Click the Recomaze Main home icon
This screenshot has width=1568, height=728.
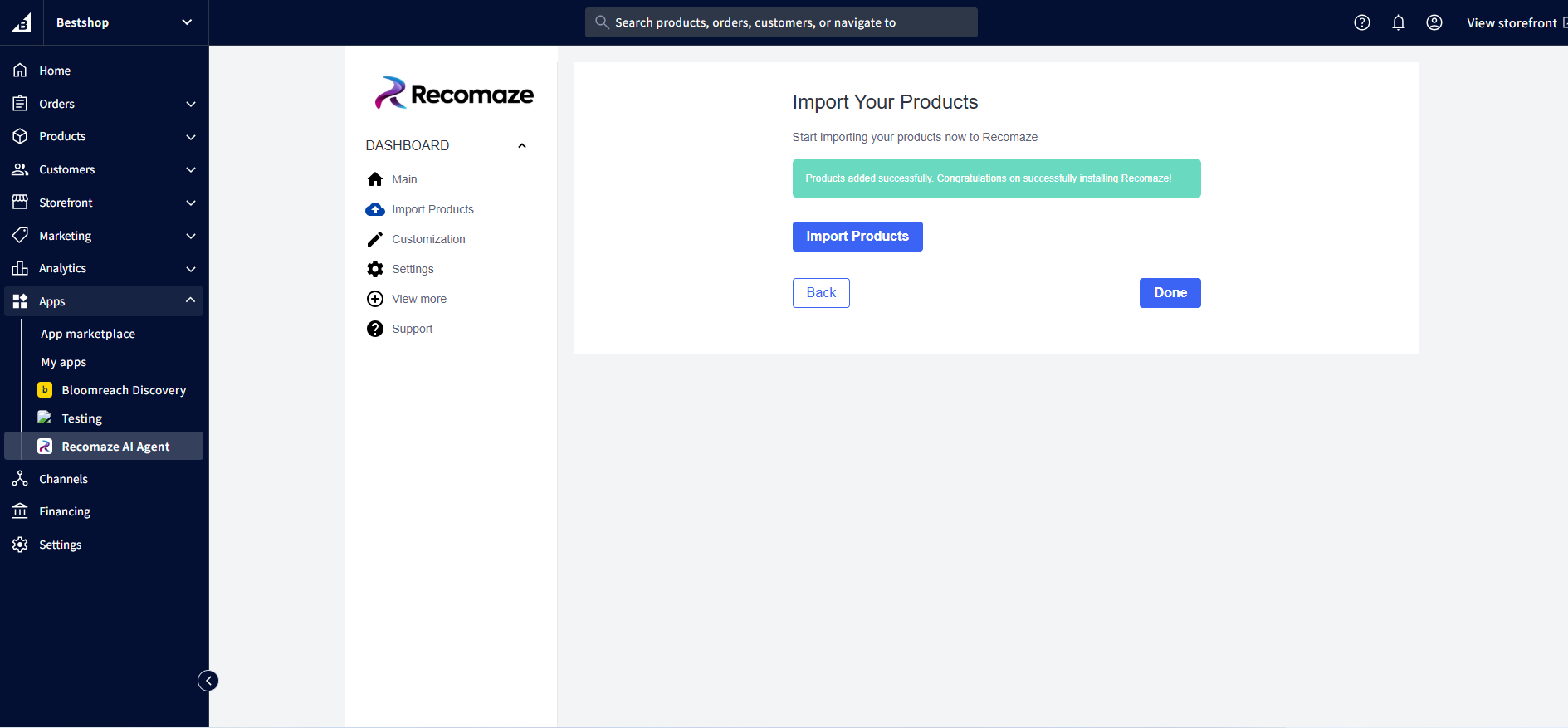[x=375, y=179]
